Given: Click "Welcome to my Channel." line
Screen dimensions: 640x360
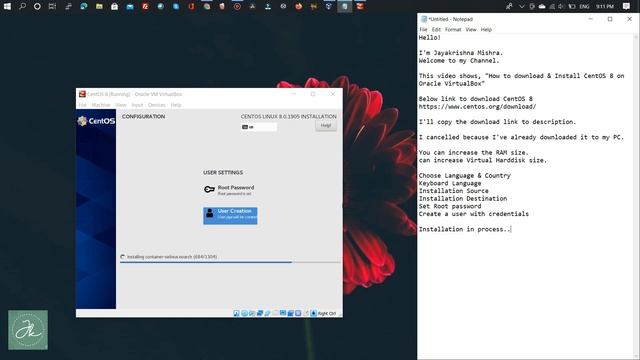Looking at the screenshot, I should pos(459,60).
